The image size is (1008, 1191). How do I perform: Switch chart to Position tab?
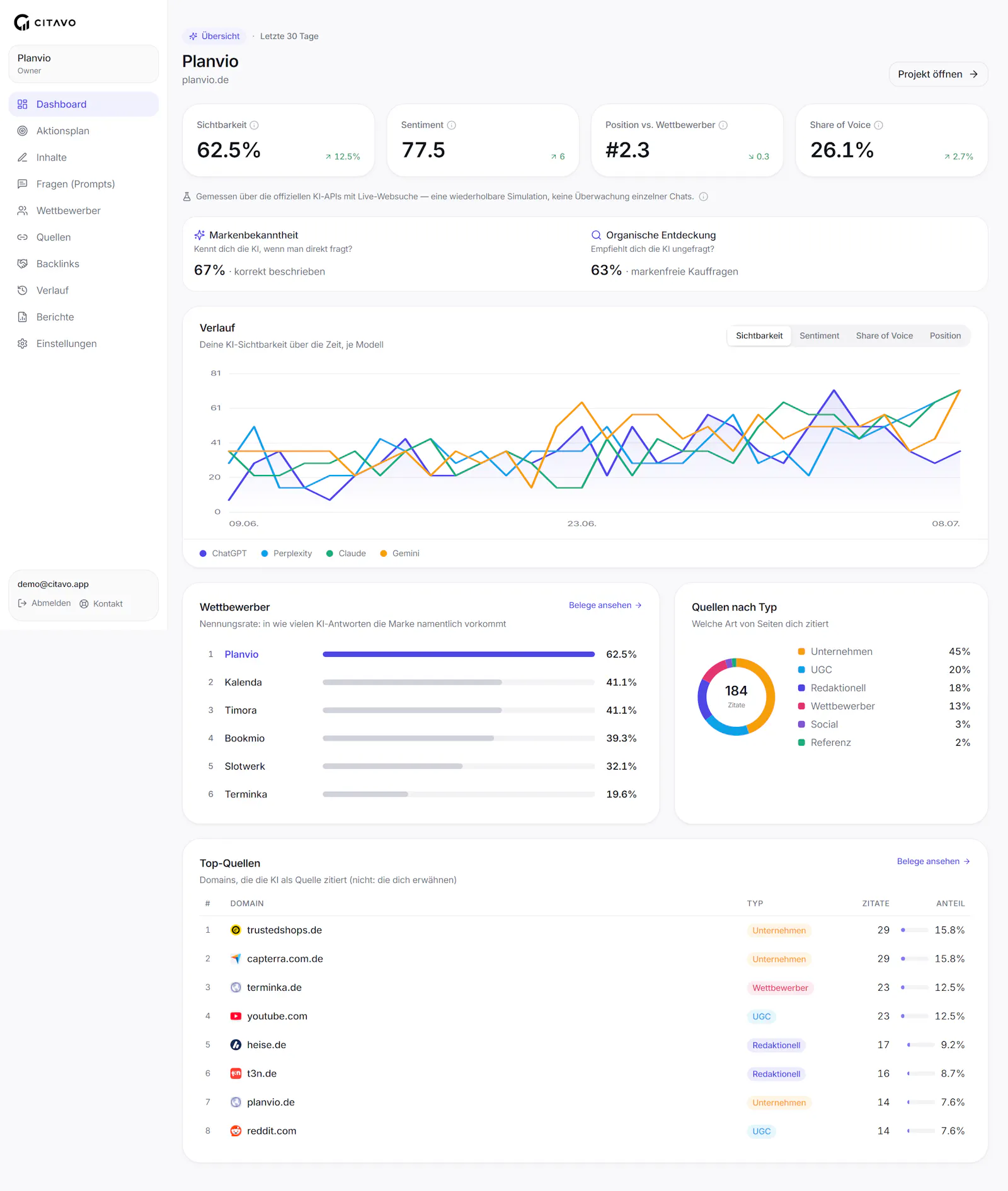945,336
